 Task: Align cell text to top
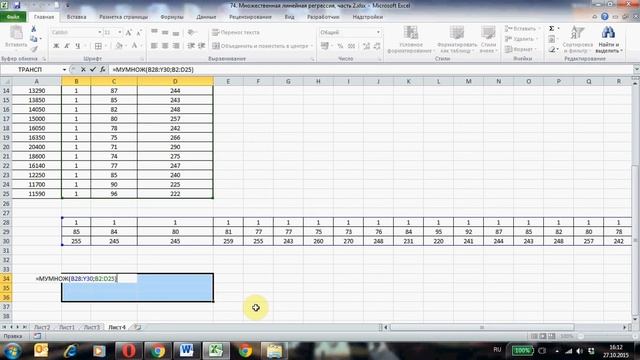(x=154, y=32)
